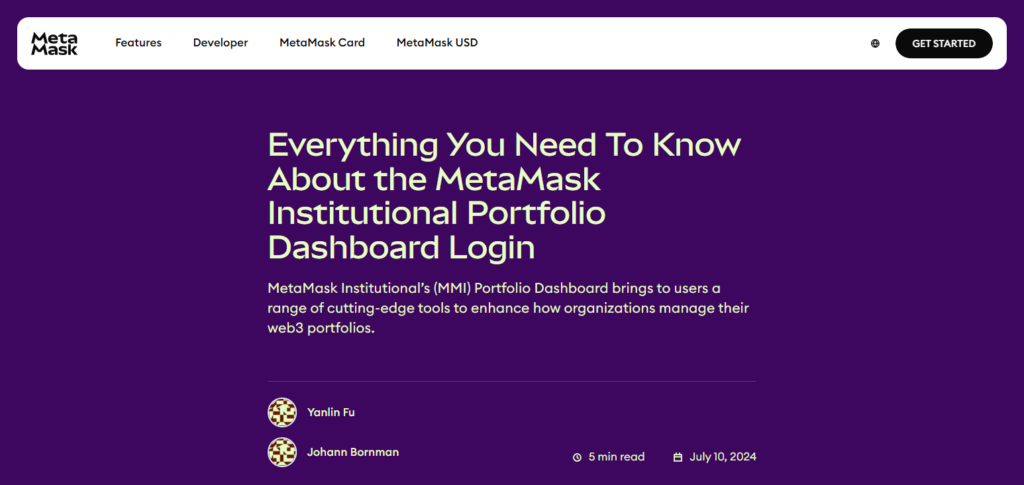Open the Developer menu
Screen dimensions: 1024x485
[220, 43]
